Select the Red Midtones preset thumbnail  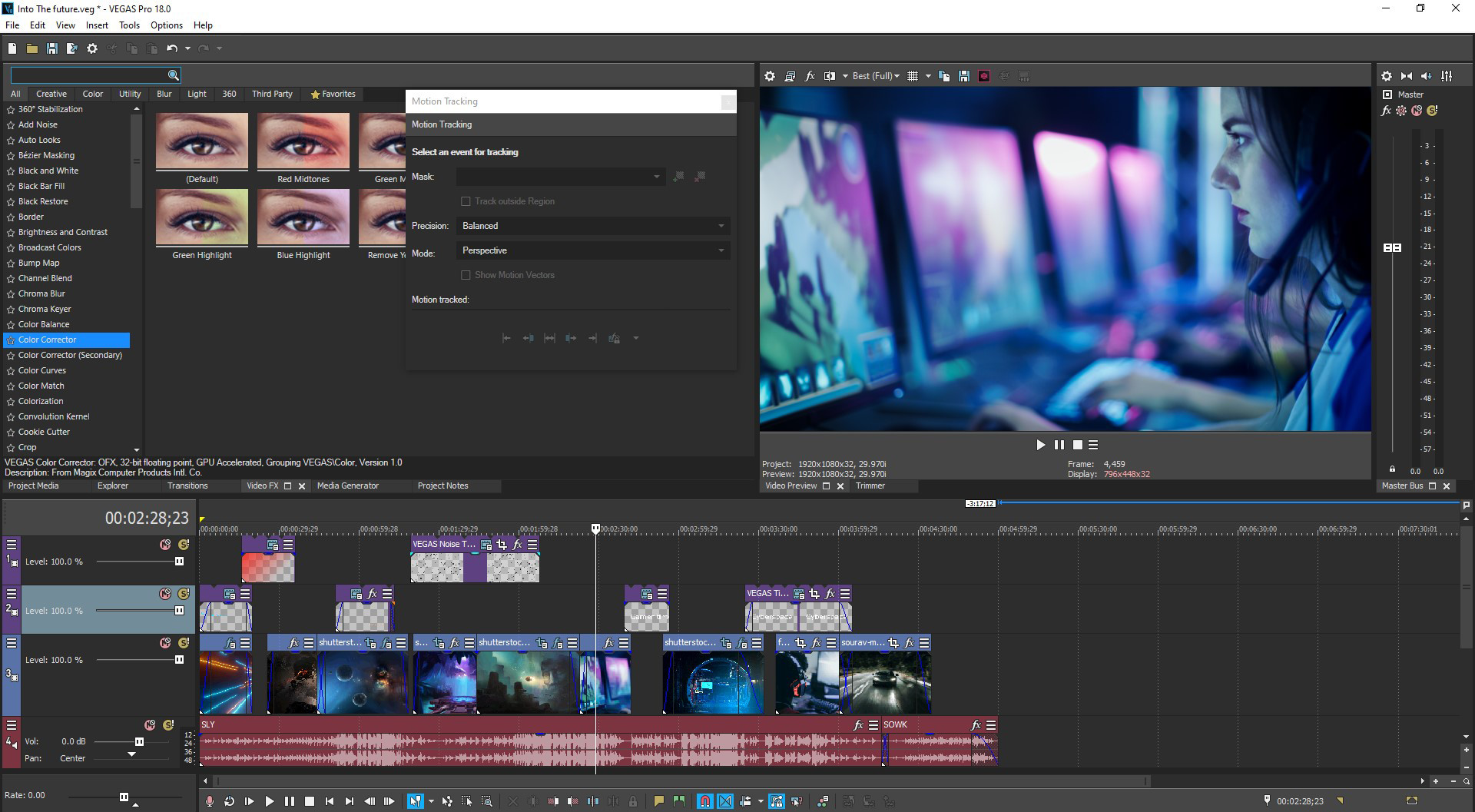[303, 141]
